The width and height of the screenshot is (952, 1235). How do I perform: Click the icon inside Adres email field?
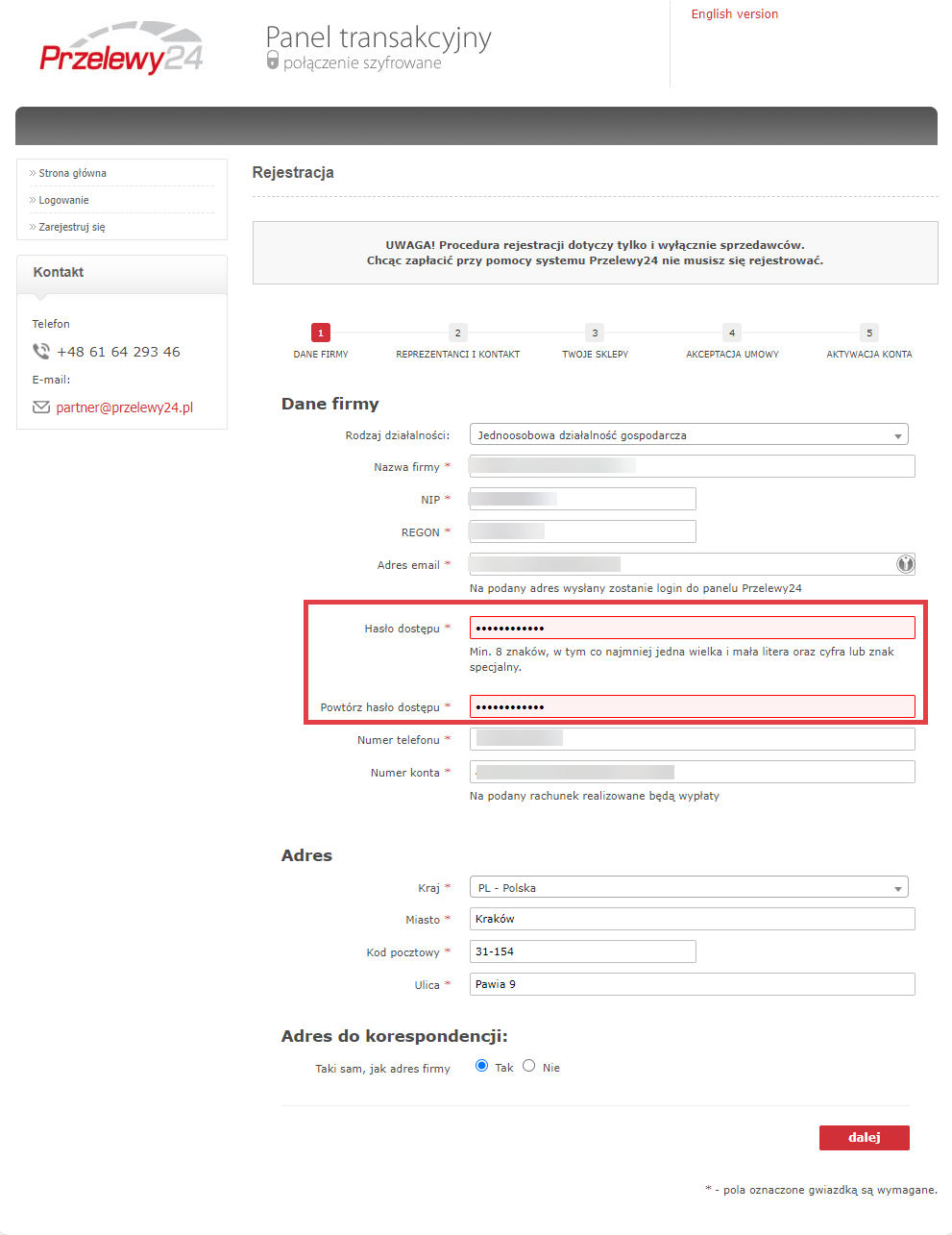(x=905, y=564)
